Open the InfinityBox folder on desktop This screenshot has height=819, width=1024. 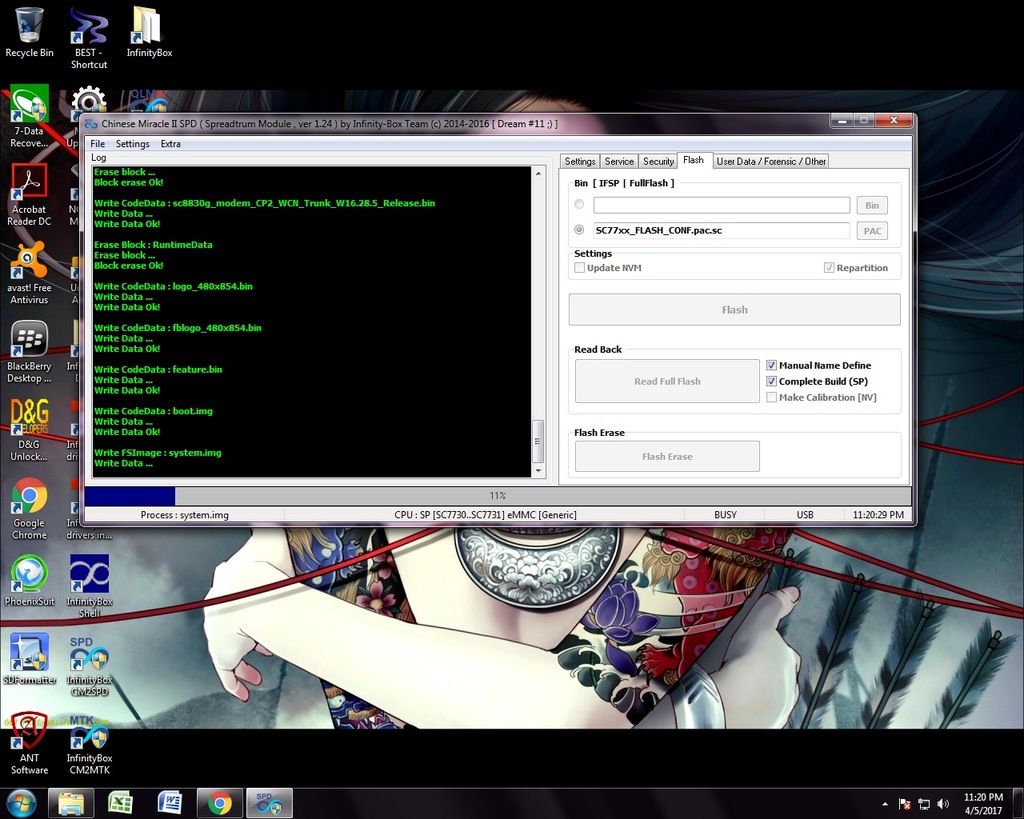[149, 32]
